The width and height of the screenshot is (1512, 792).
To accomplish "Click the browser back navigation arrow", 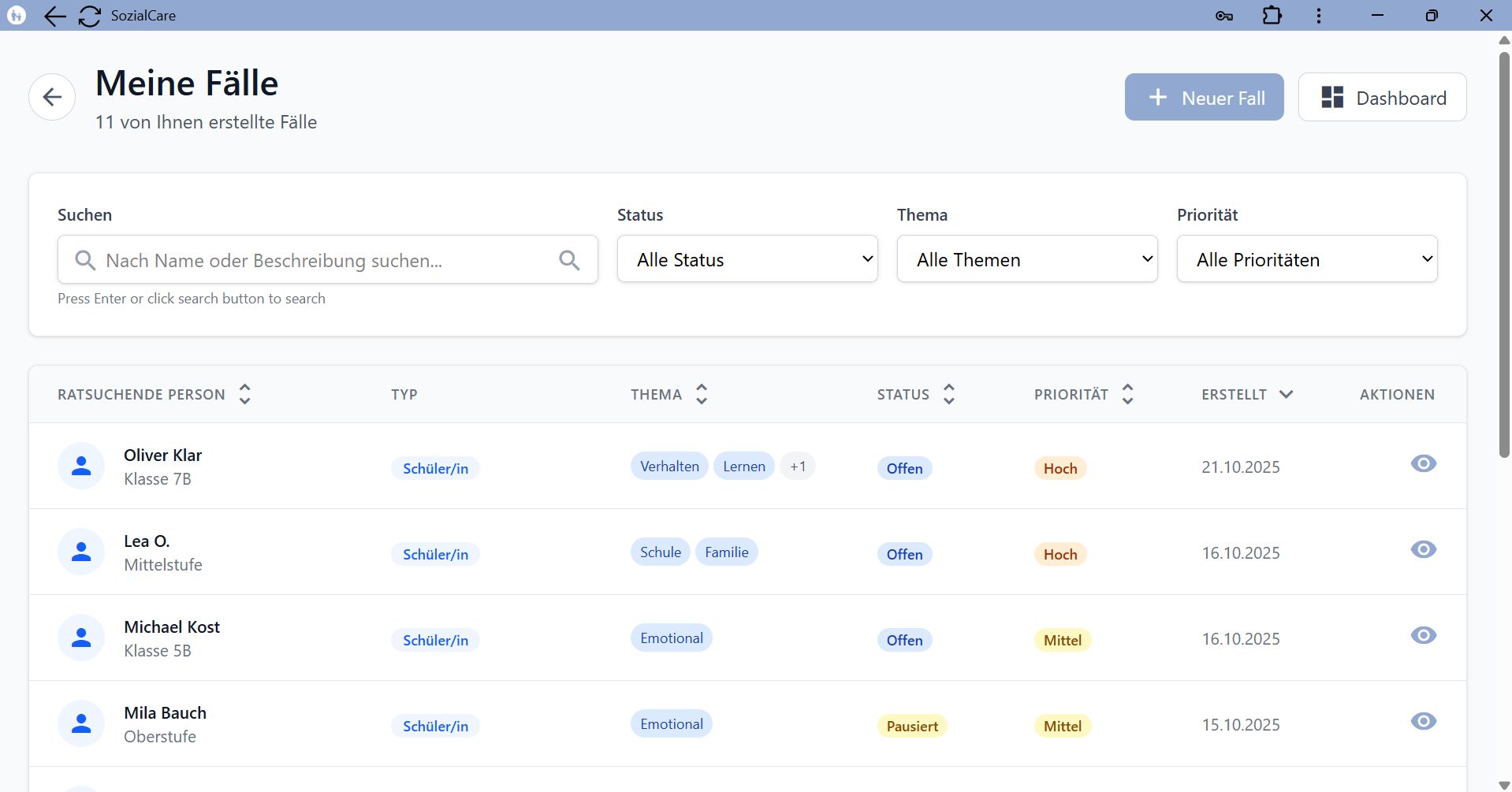I will point(54,16).
